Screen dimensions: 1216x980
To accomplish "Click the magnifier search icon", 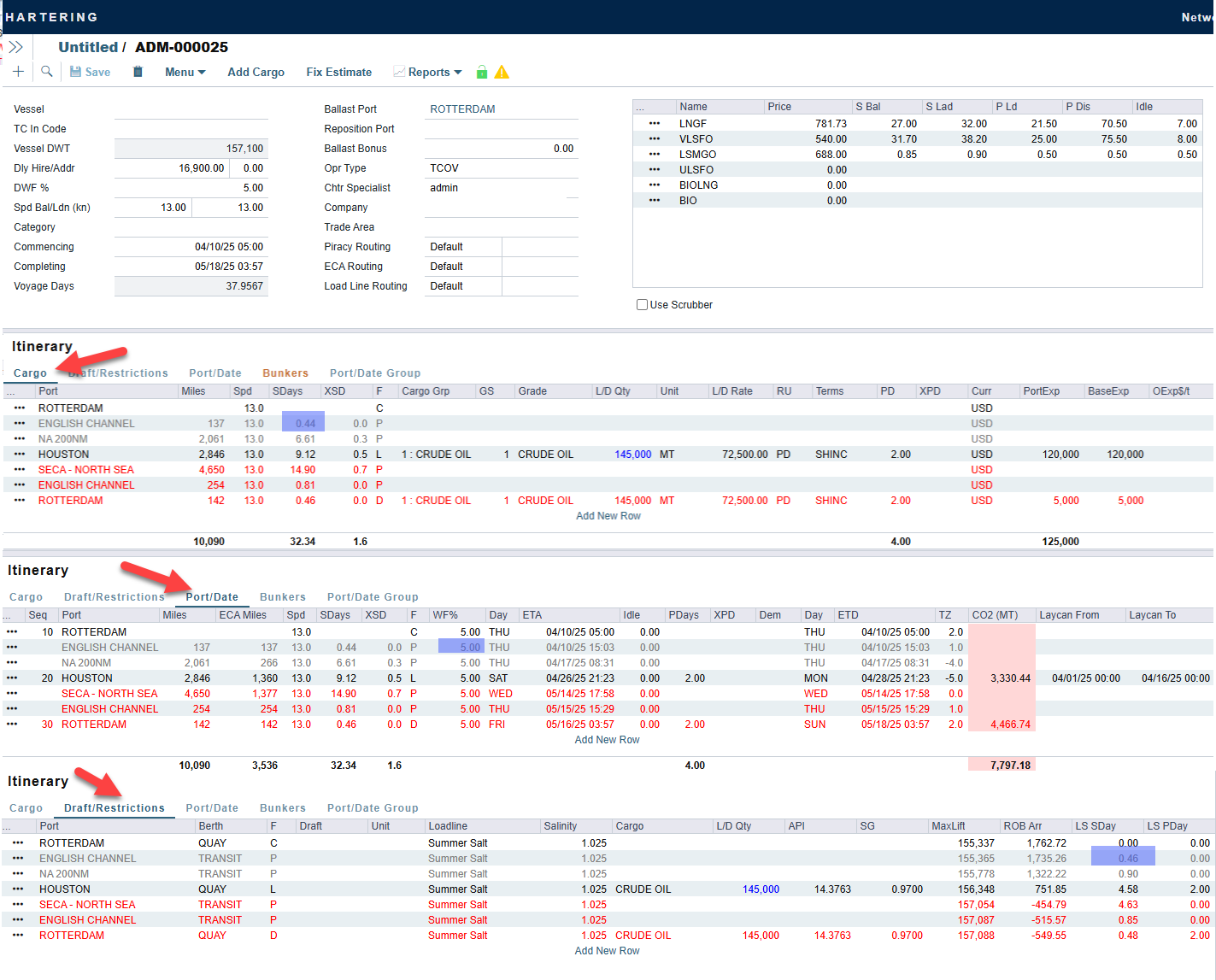I will point(47,72).
